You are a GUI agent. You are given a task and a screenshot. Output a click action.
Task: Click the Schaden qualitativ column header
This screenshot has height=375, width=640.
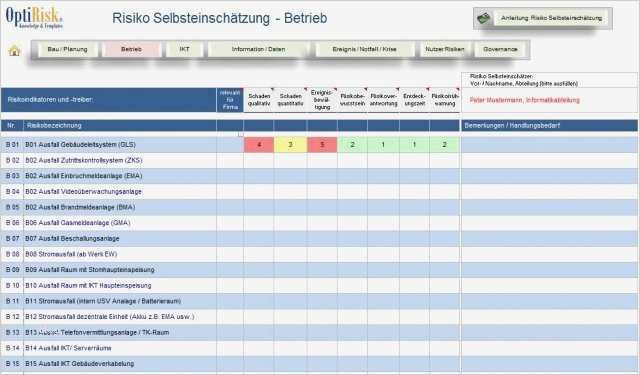[x=259, y=100]
